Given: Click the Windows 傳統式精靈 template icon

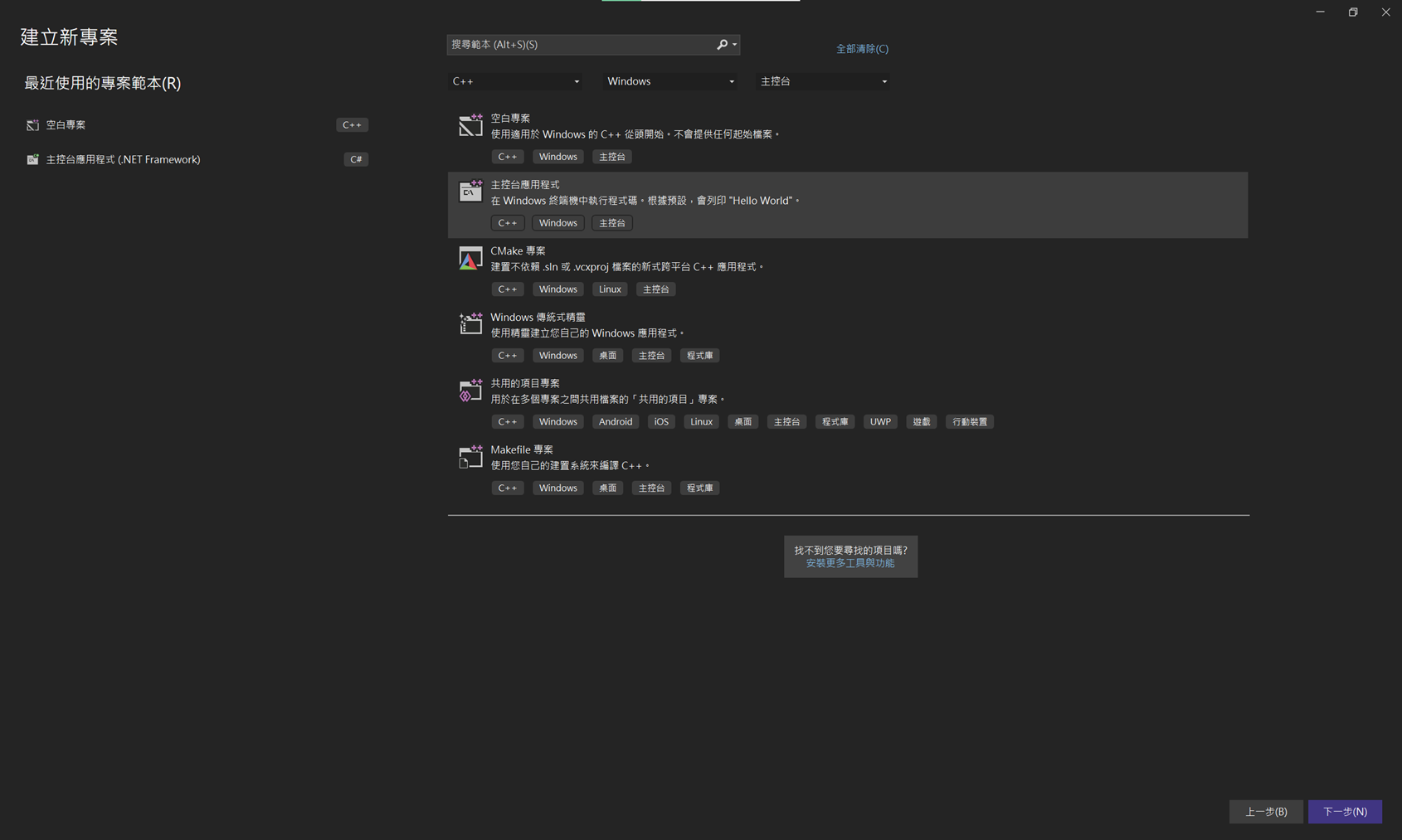Looking at the screenshot, I should (x=470, y=324).
